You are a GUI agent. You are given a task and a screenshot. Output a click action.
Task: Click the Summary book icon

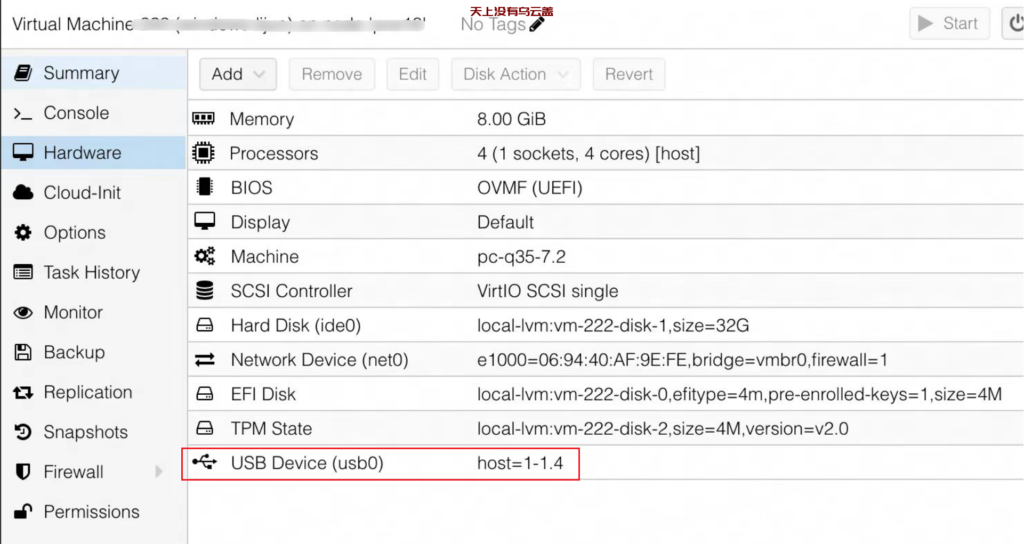point(23,73)
